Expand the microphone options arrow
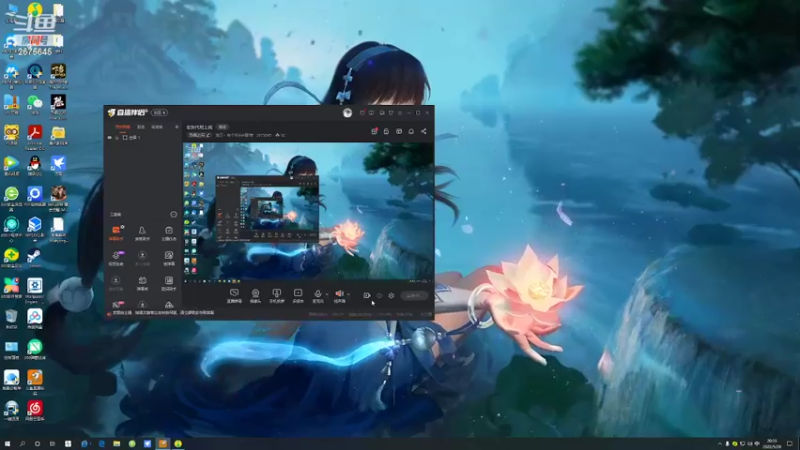 [x=327, y=294]
